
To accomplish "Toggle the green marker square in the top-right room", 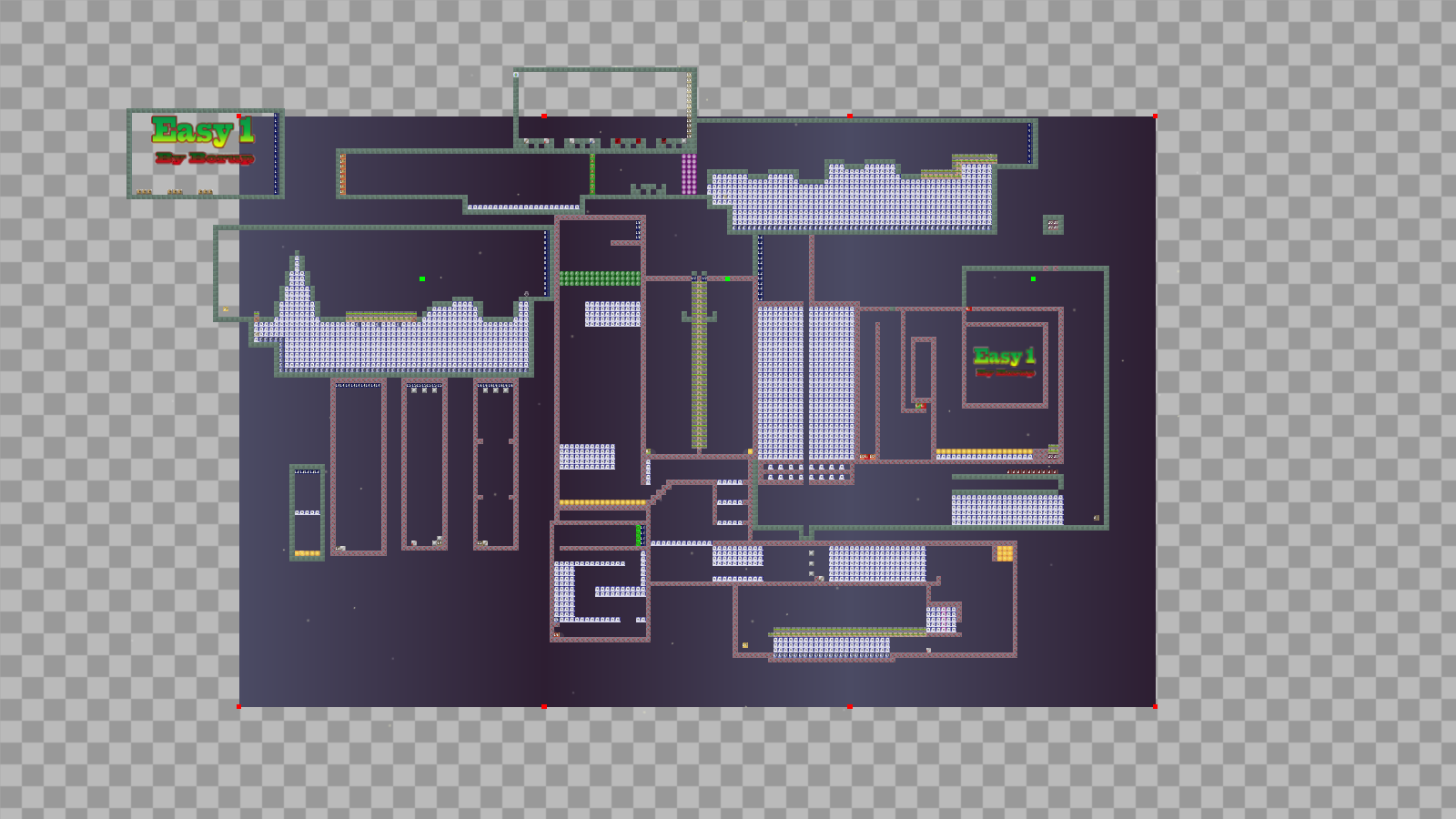I will click(1033, 278).
